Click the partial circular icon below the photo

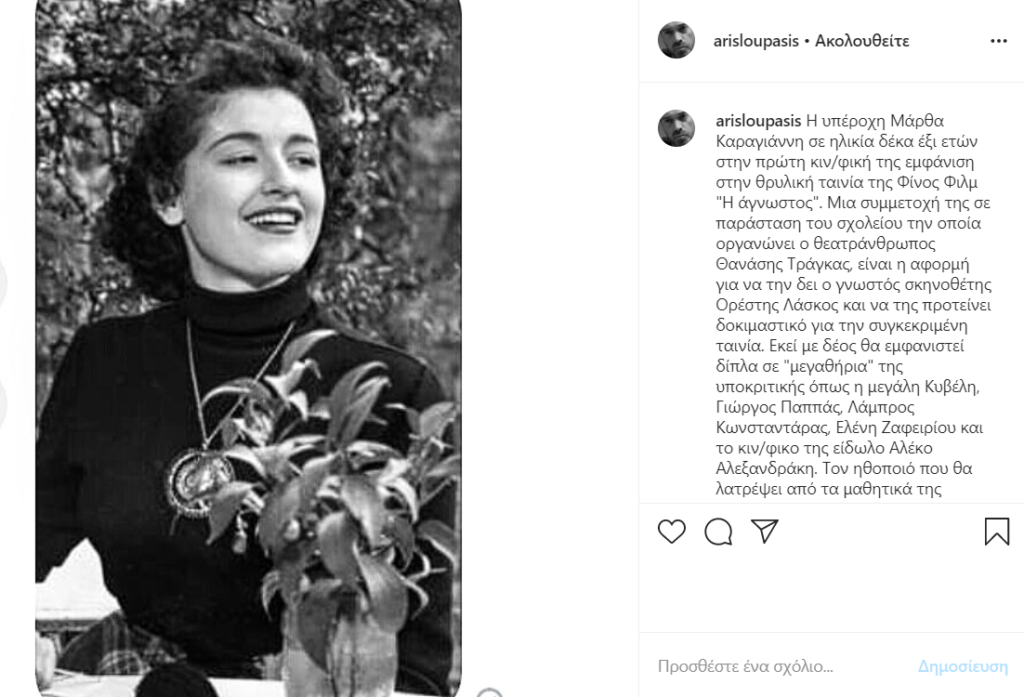click(489, 692)
